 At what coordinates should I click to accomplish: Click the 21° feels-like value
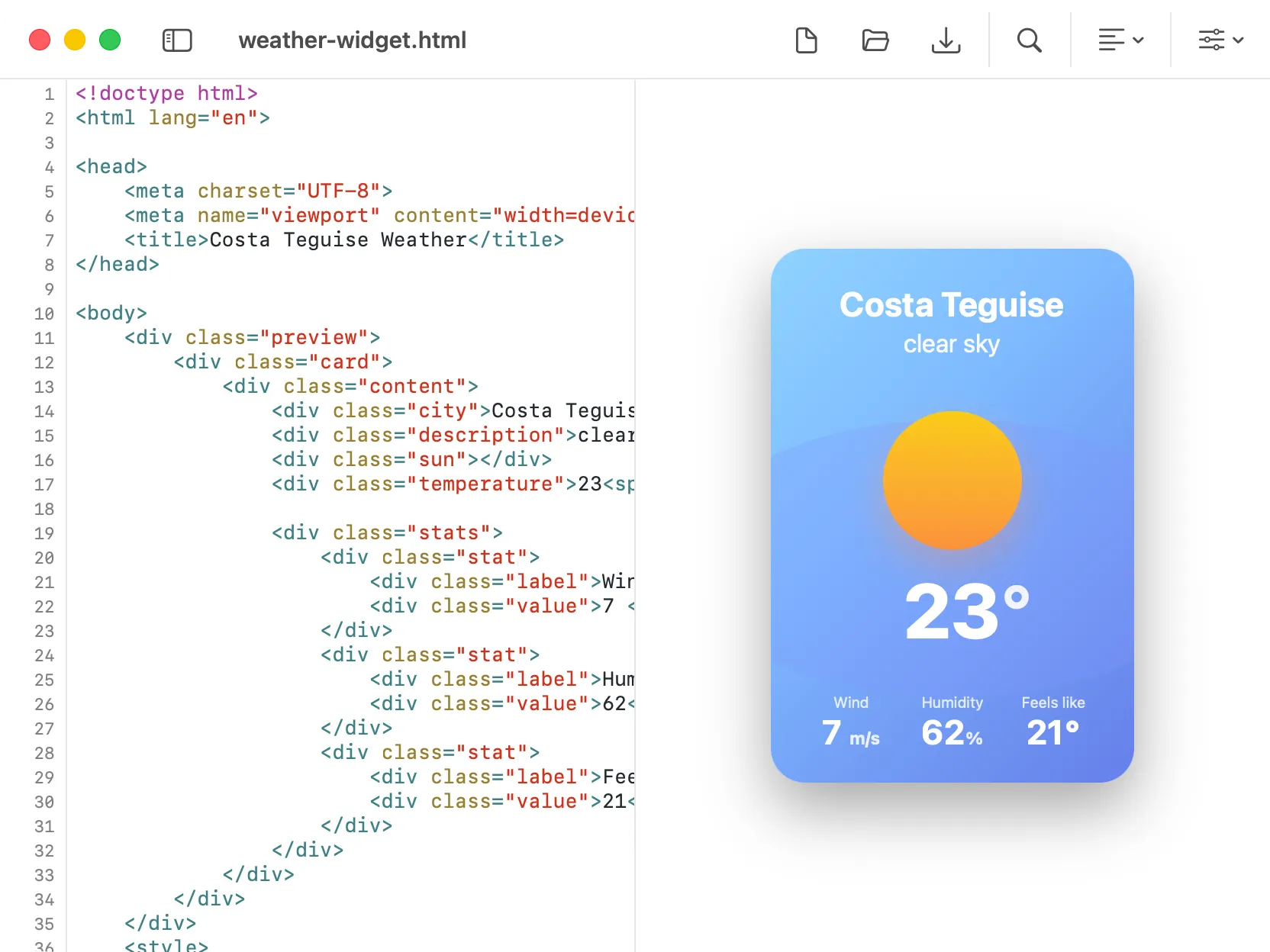coord(1053,733)
